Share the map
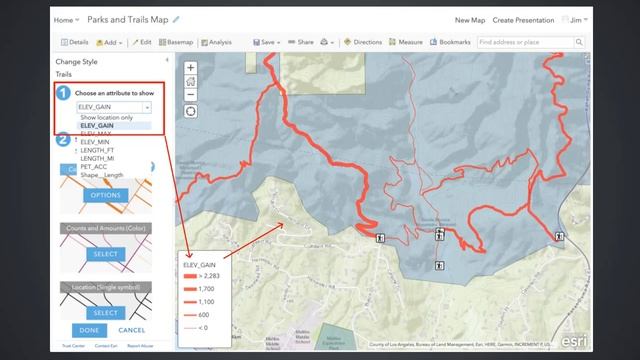Screen dimensions: 640x360 [301, 42]
